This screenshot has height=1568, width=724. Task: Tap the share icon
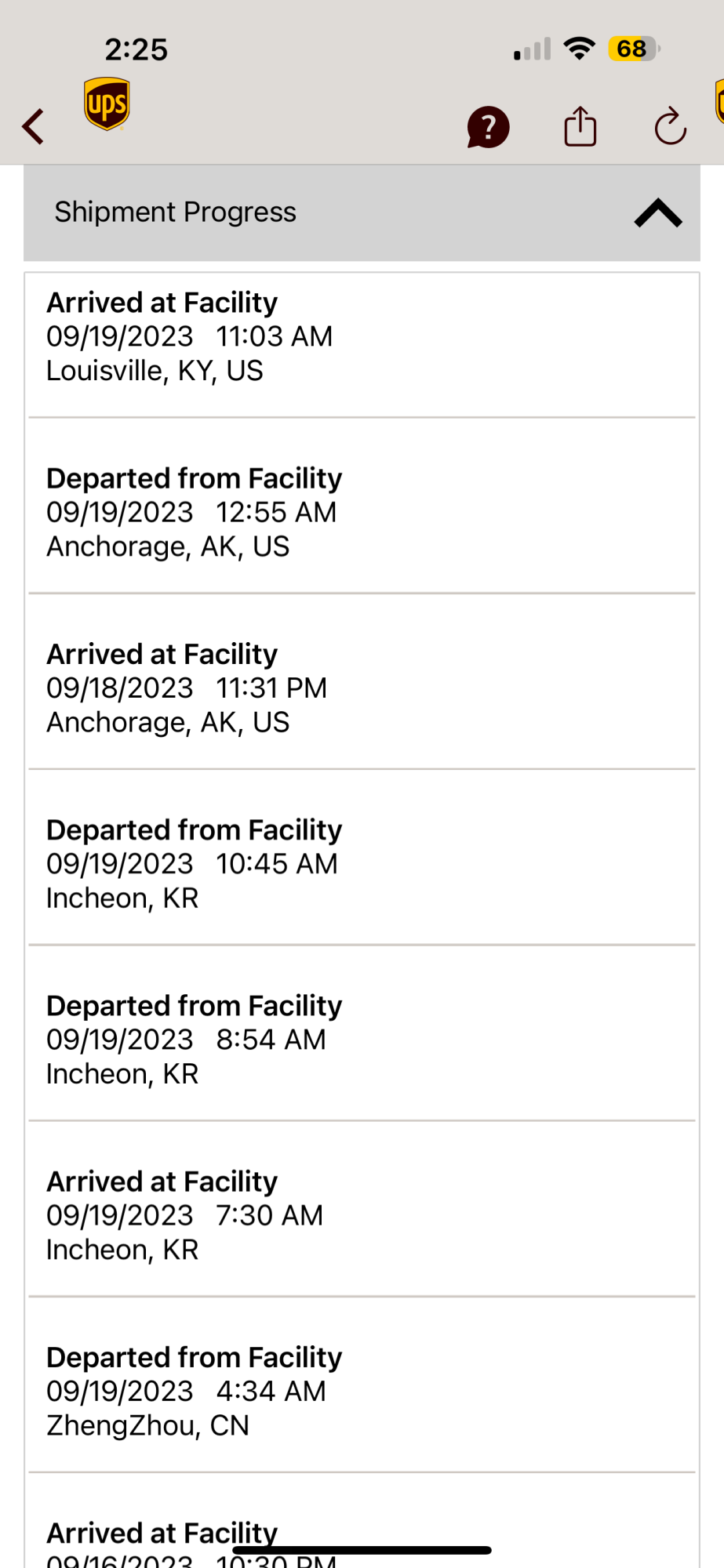[x=580, y=126]
